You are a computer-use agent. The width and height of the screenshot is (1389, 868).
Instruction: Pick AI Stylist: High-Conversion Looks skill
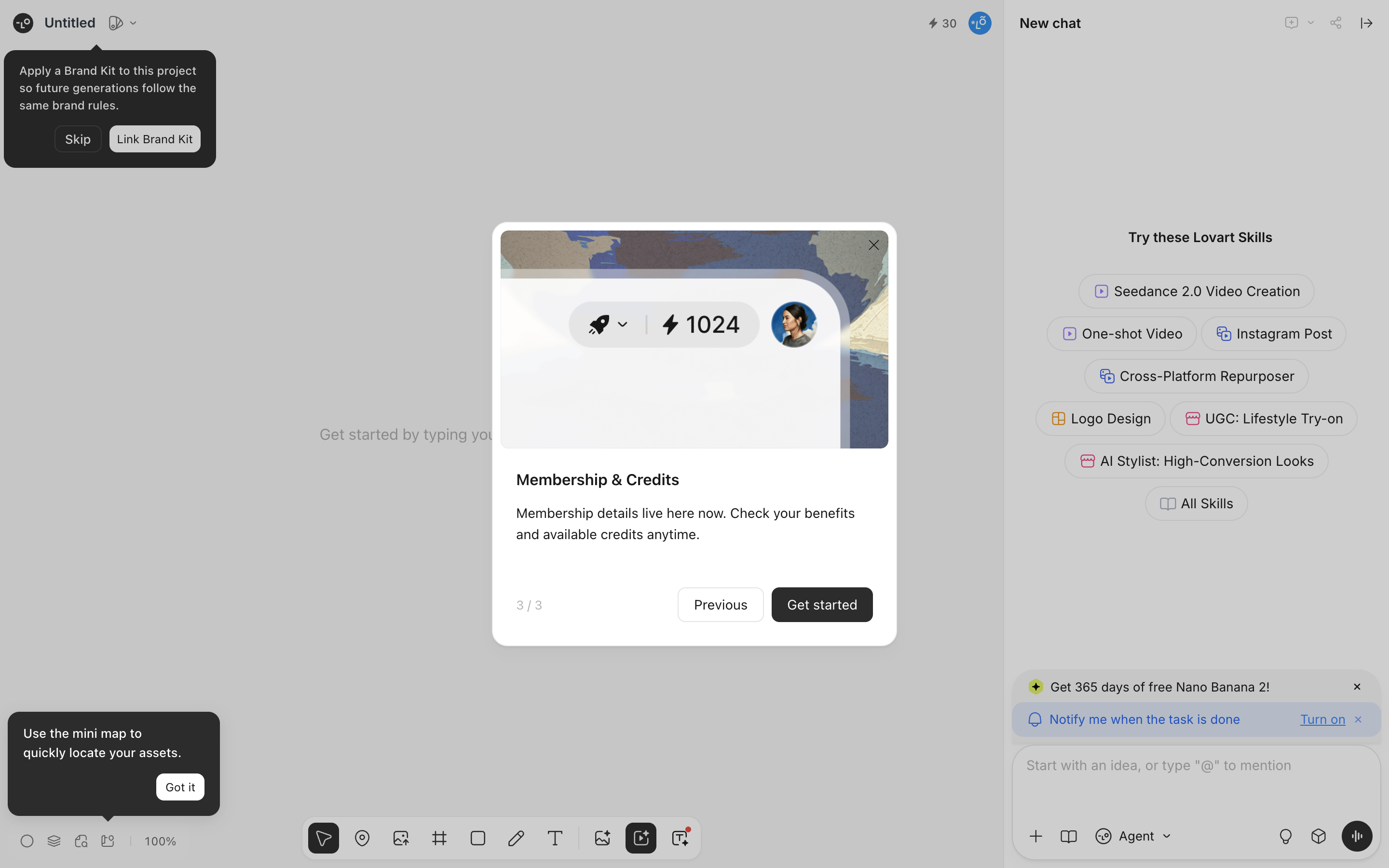coord(1197,461)
